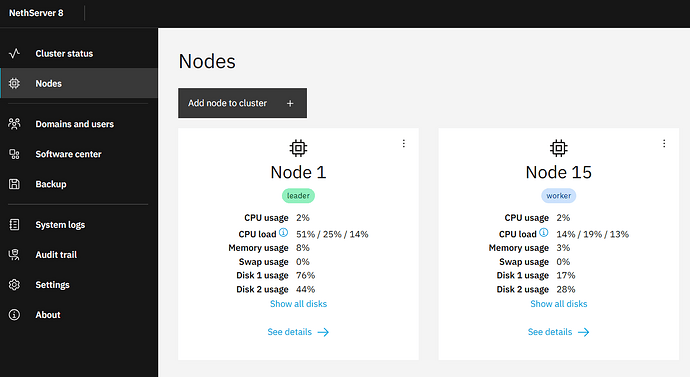Click Node 1 Disk 1 usage 76%
690x377 pixels.
[x=305, y=275]
